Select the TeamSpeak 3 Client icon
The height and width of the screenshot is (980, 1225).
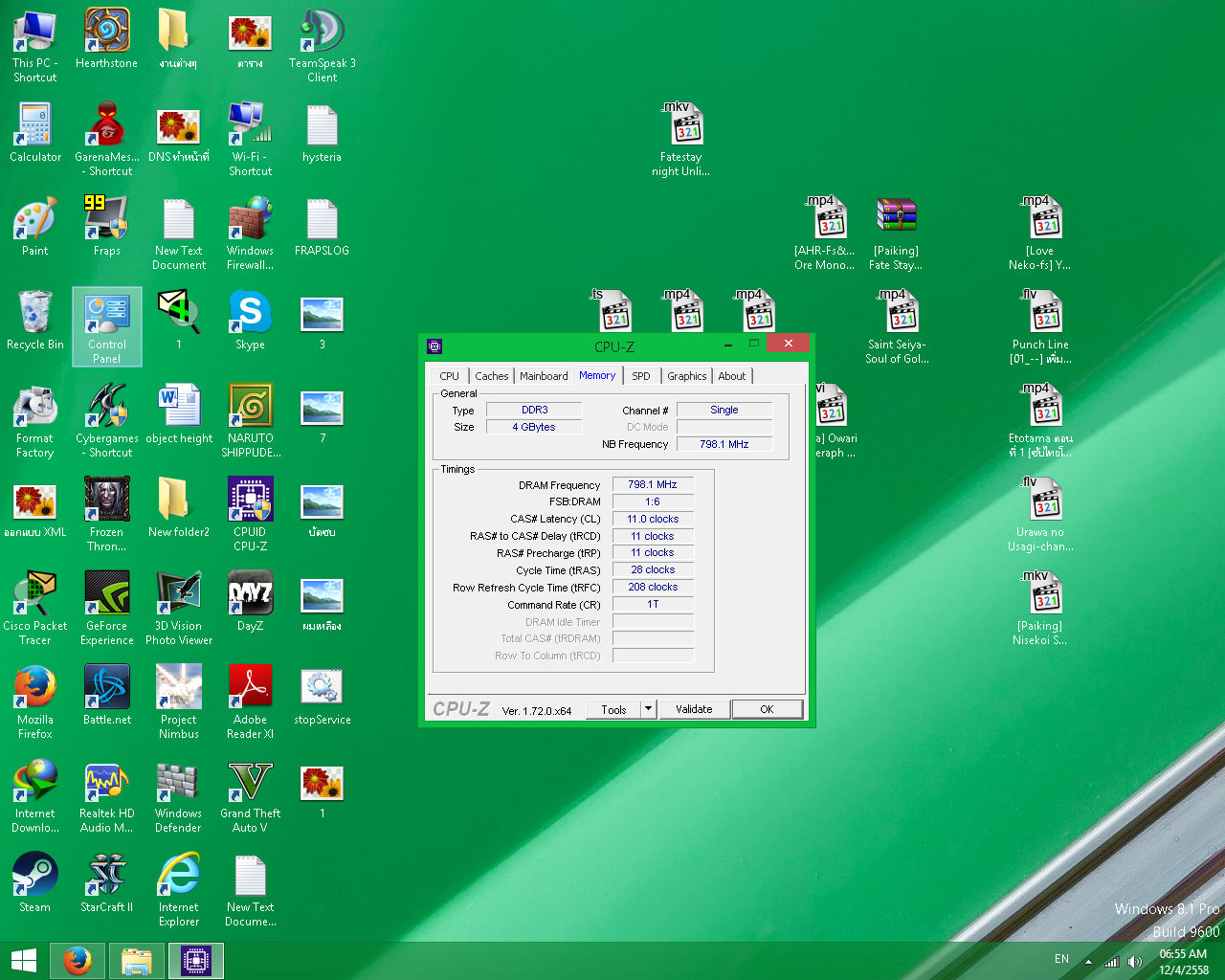tap(322, 32)
